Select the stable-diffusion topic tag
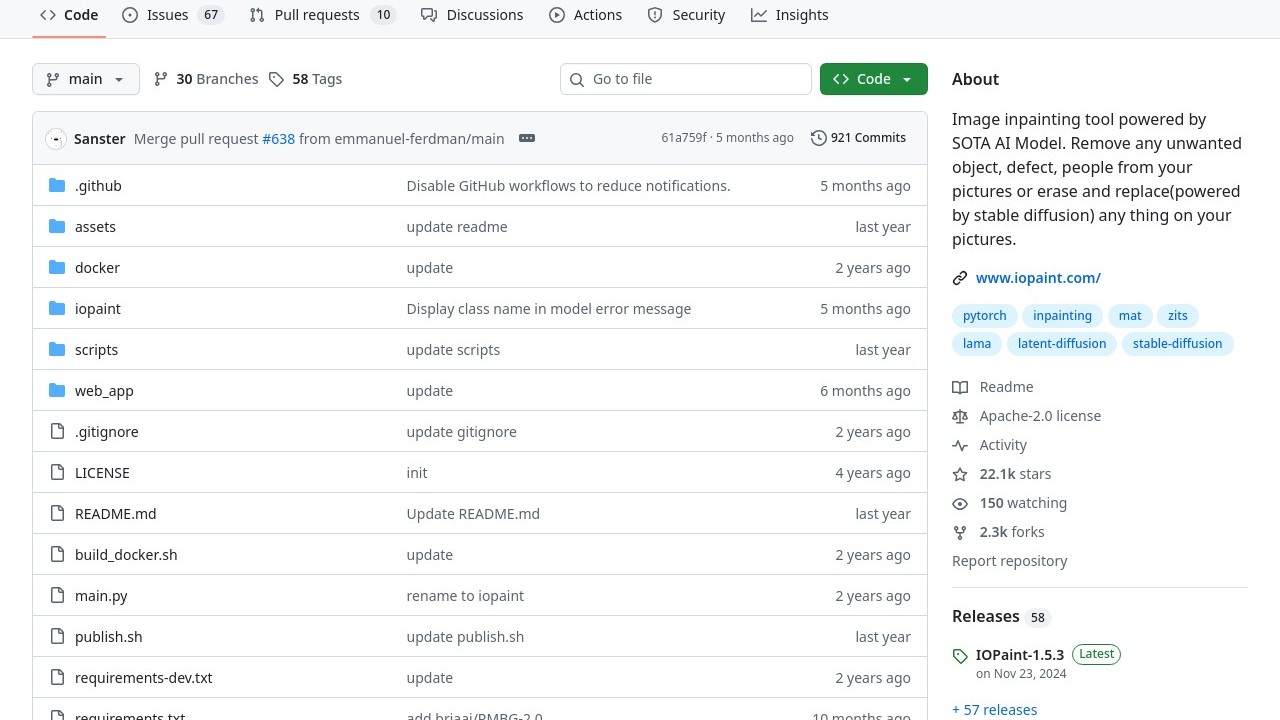This screenshot has height=720, width=1280. tap(1177, 343)
